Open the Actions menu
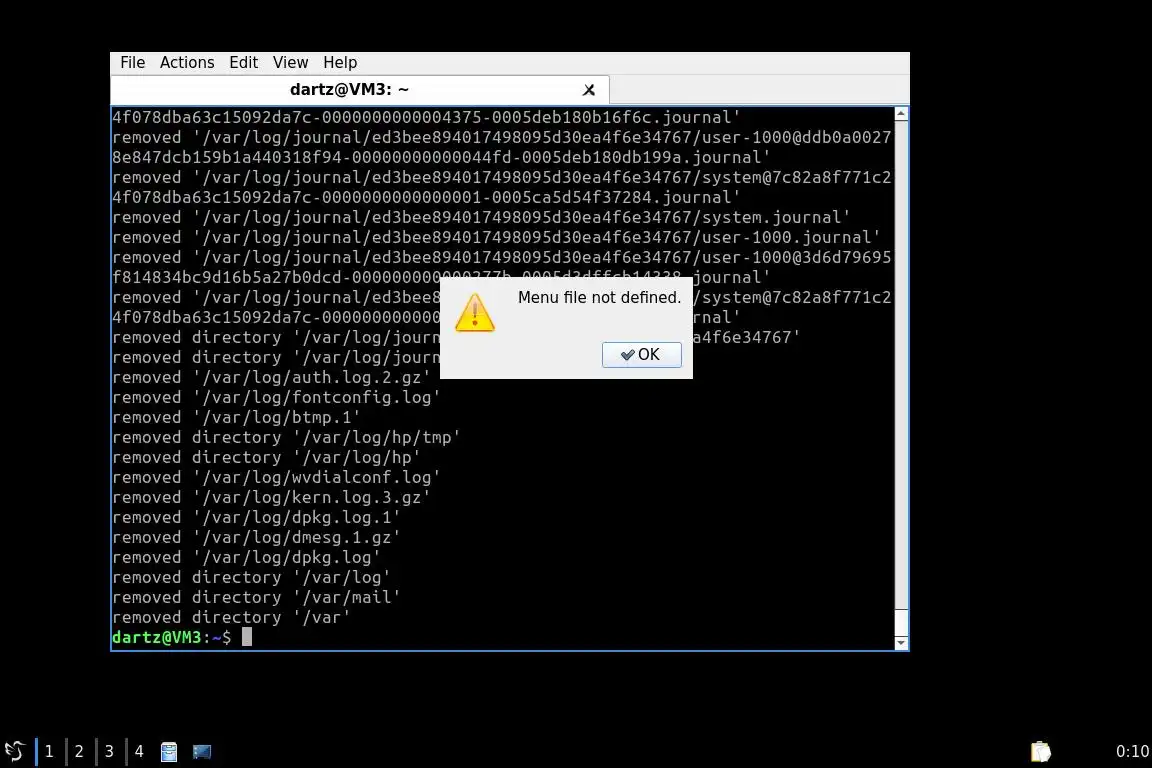The image size is (1152, 768). (187, 62)
